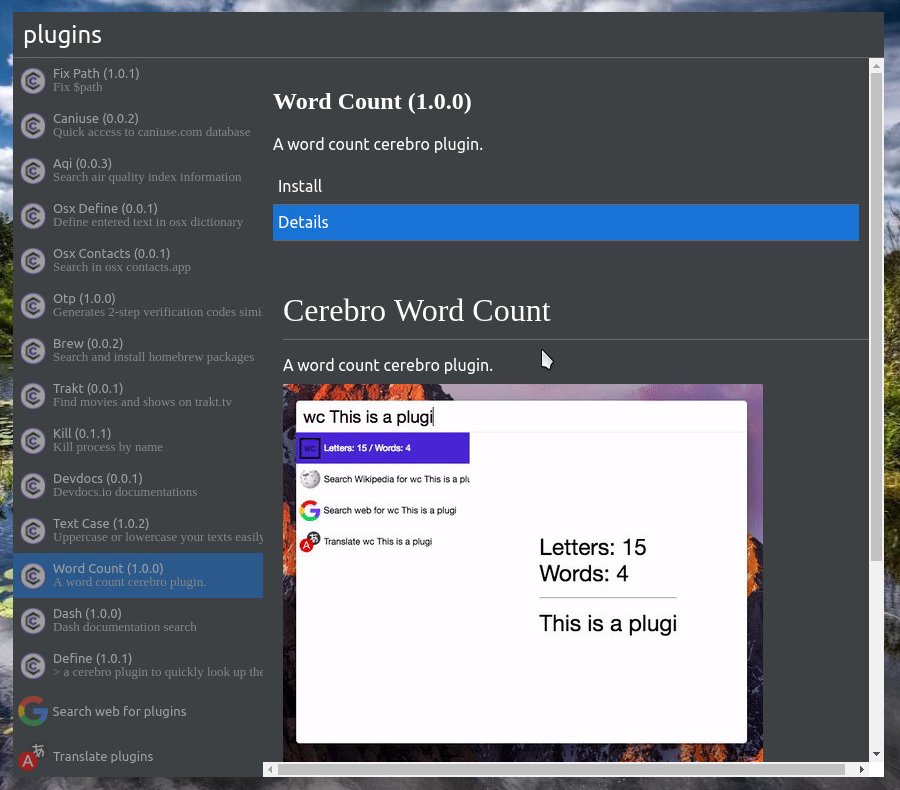The width and height of the screenshot is (900, 790).
Task: Click the Dash plugin icon
Action: tap(33, 621)
